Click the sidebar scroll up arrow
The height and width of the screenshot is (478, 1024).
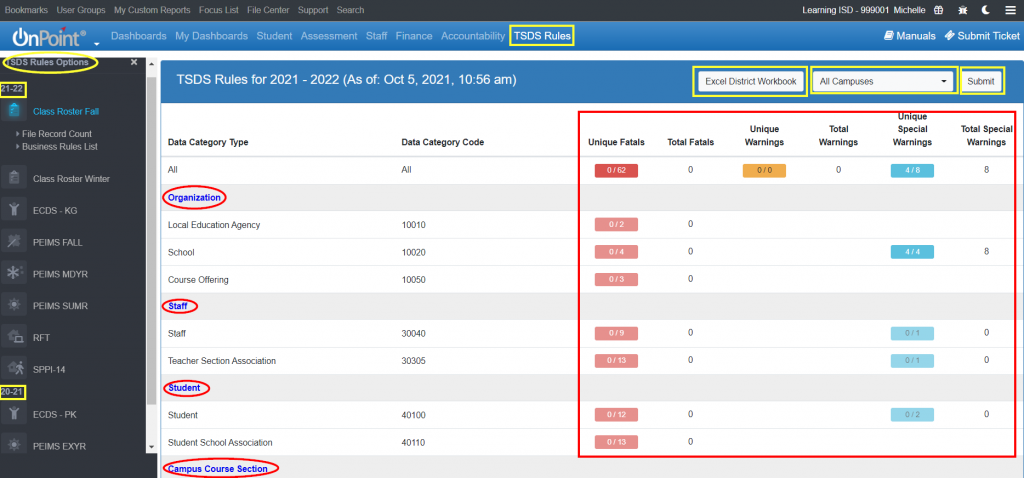pyautogui.click(x=152, y=63)
